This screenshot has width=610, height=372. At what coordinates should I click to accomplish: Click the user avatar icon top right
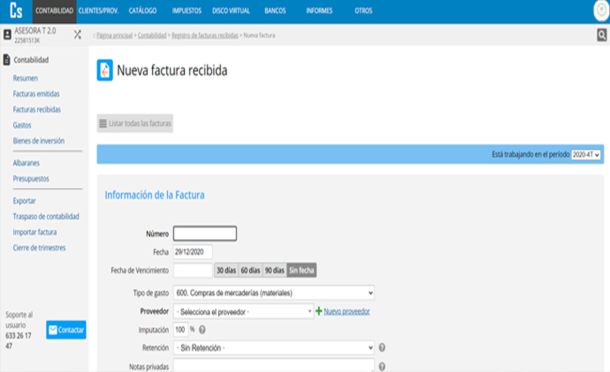point(602,11)
